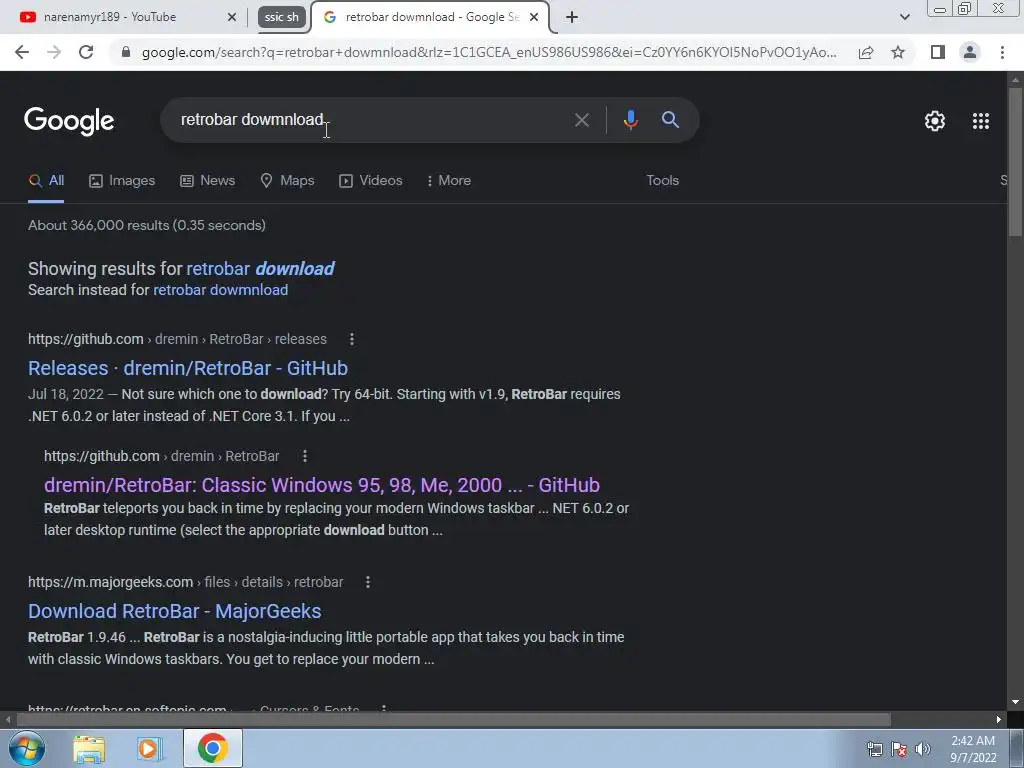Open the volume speaker tray icon

coord(923,749)
